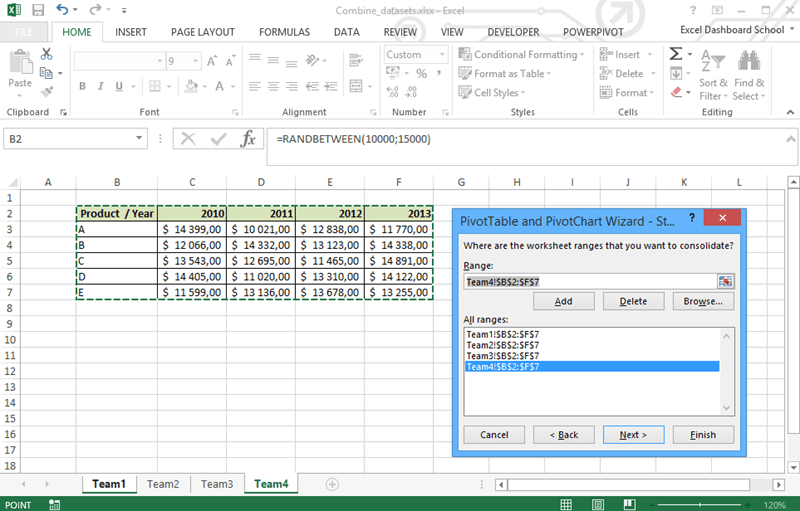Align text to the right
This screenshot has width=800, height=511.
click(x=291, y=86)
